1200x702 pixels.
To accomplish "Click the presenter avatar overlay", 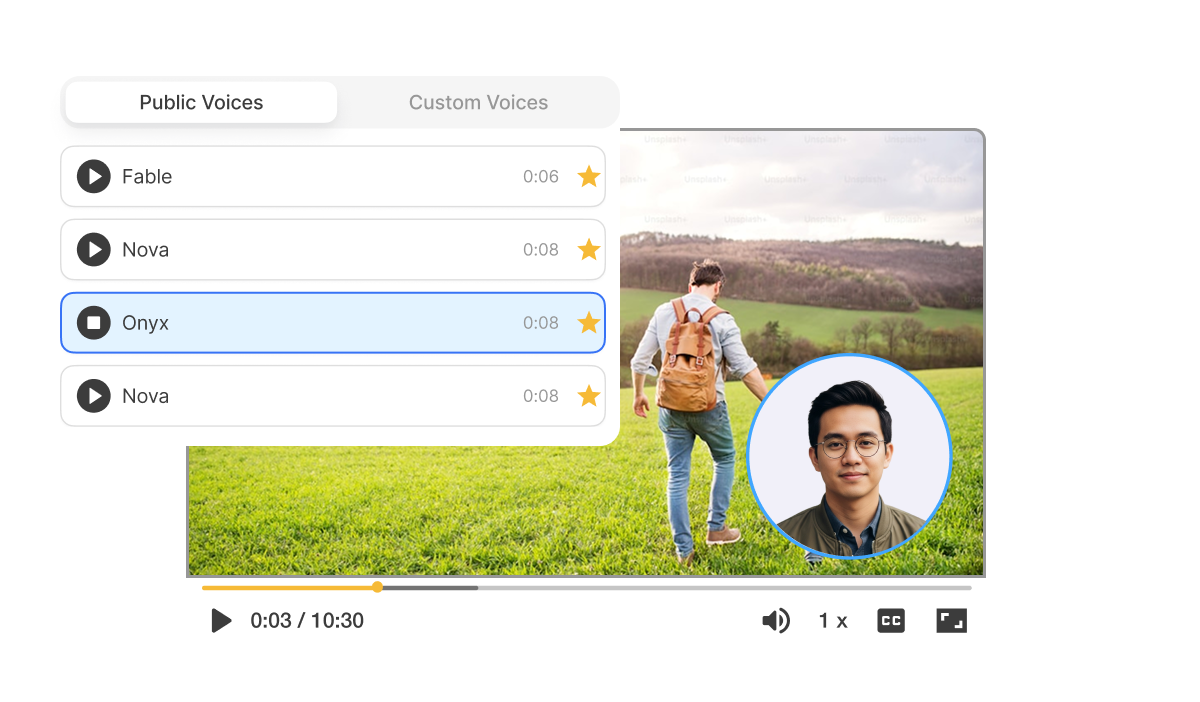I will 850,457.
